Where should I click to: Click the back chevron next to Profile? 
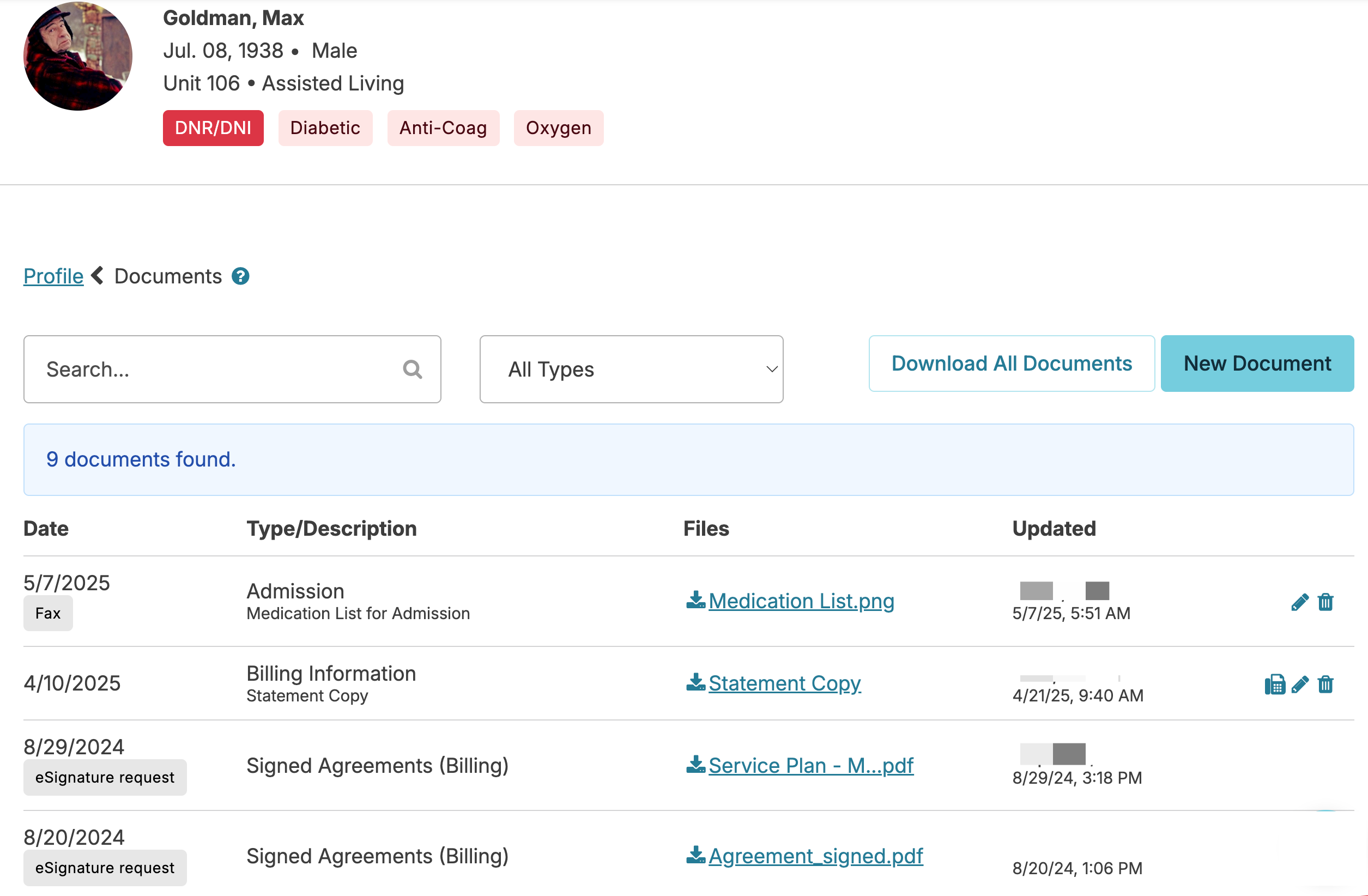(x=98, y=276)
